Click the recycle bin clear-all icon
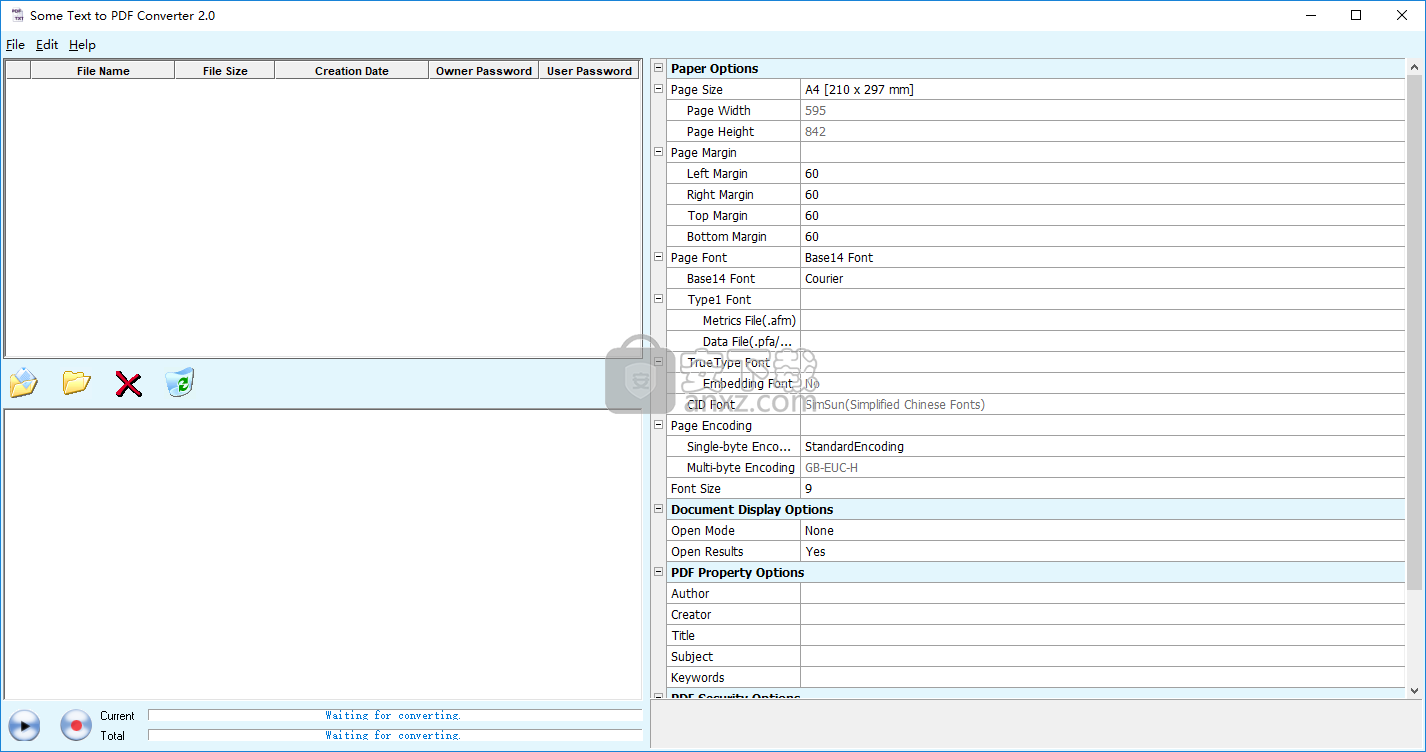 (x=180, y=382)
